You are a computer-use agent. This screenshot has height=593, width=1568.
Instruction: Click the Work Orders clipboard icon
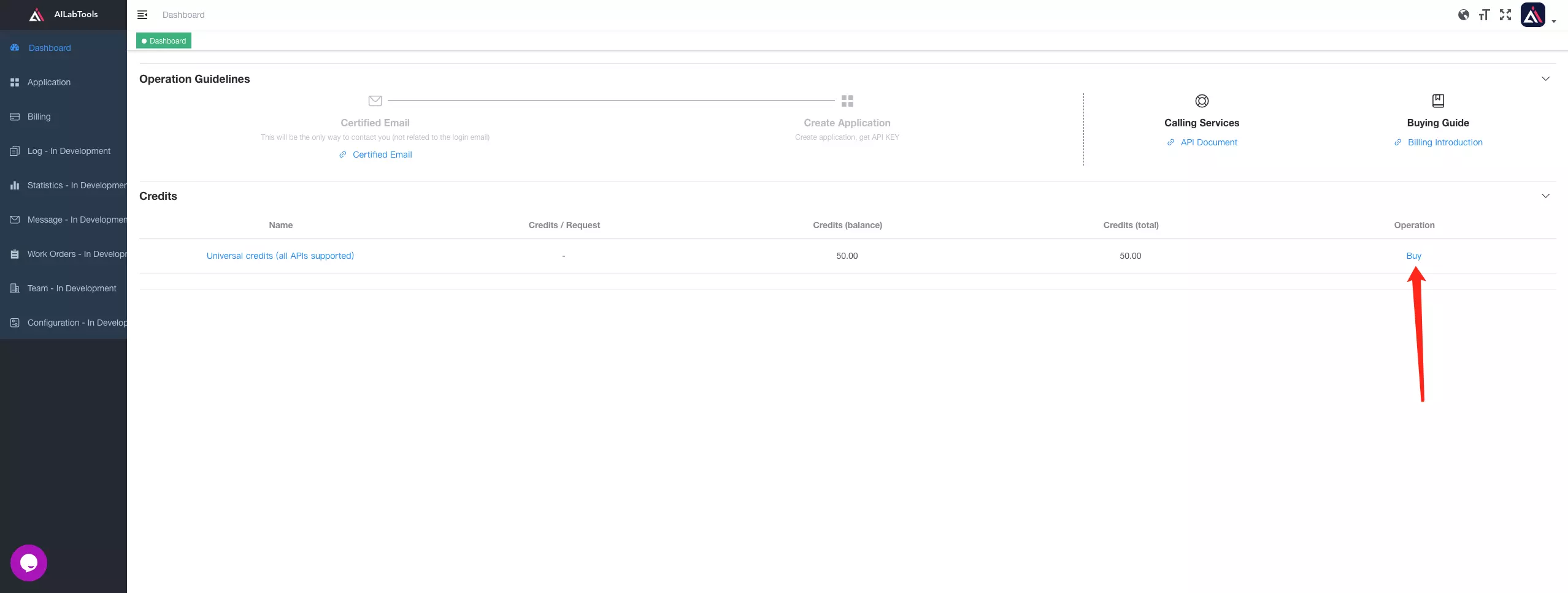15,254
